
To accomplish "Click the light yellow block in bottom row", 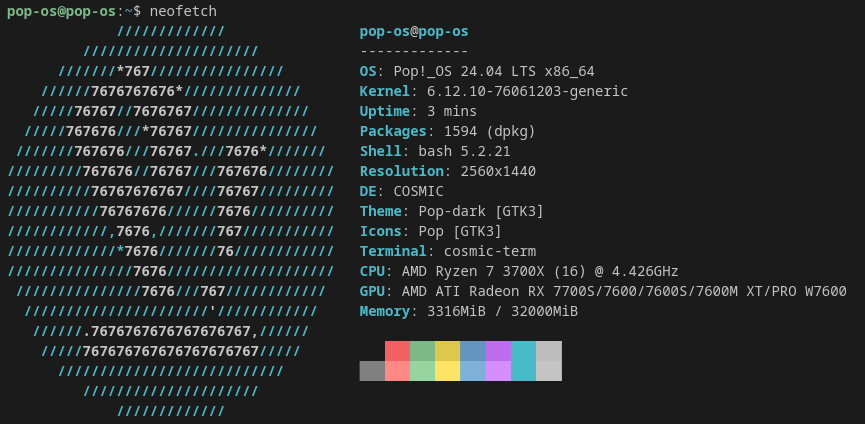I will 447,371.
